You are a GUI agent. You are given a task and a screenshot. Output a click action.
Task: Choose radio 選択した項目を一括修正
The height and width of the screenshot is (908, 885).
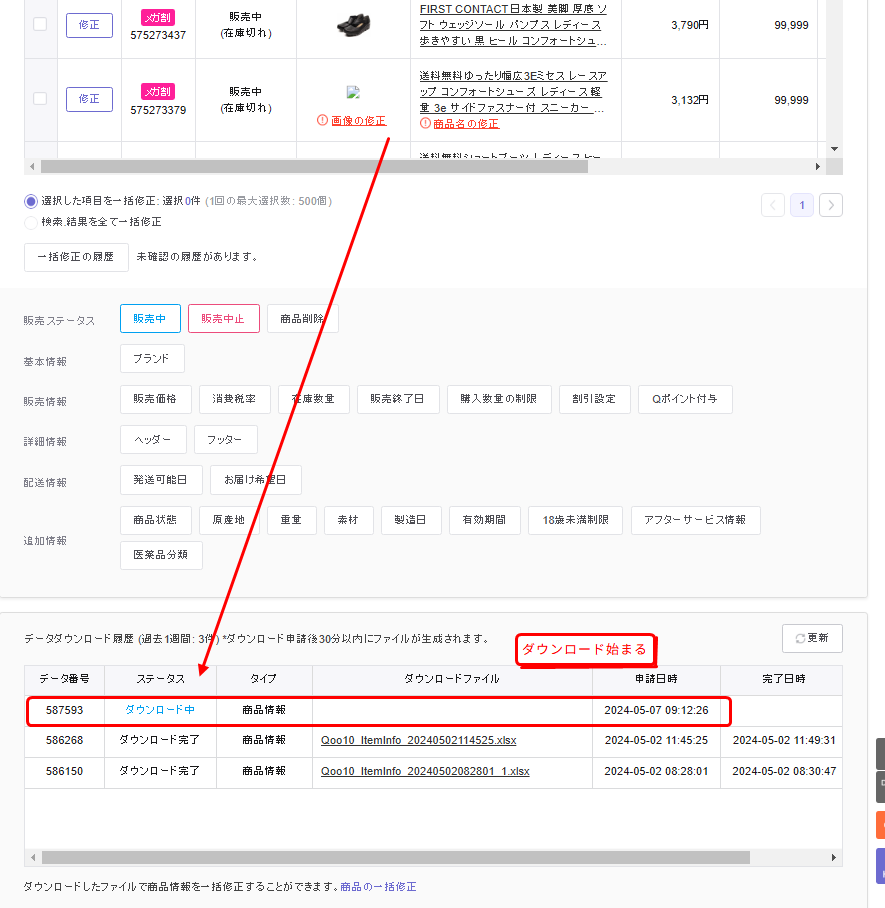[x=31, y=201]
